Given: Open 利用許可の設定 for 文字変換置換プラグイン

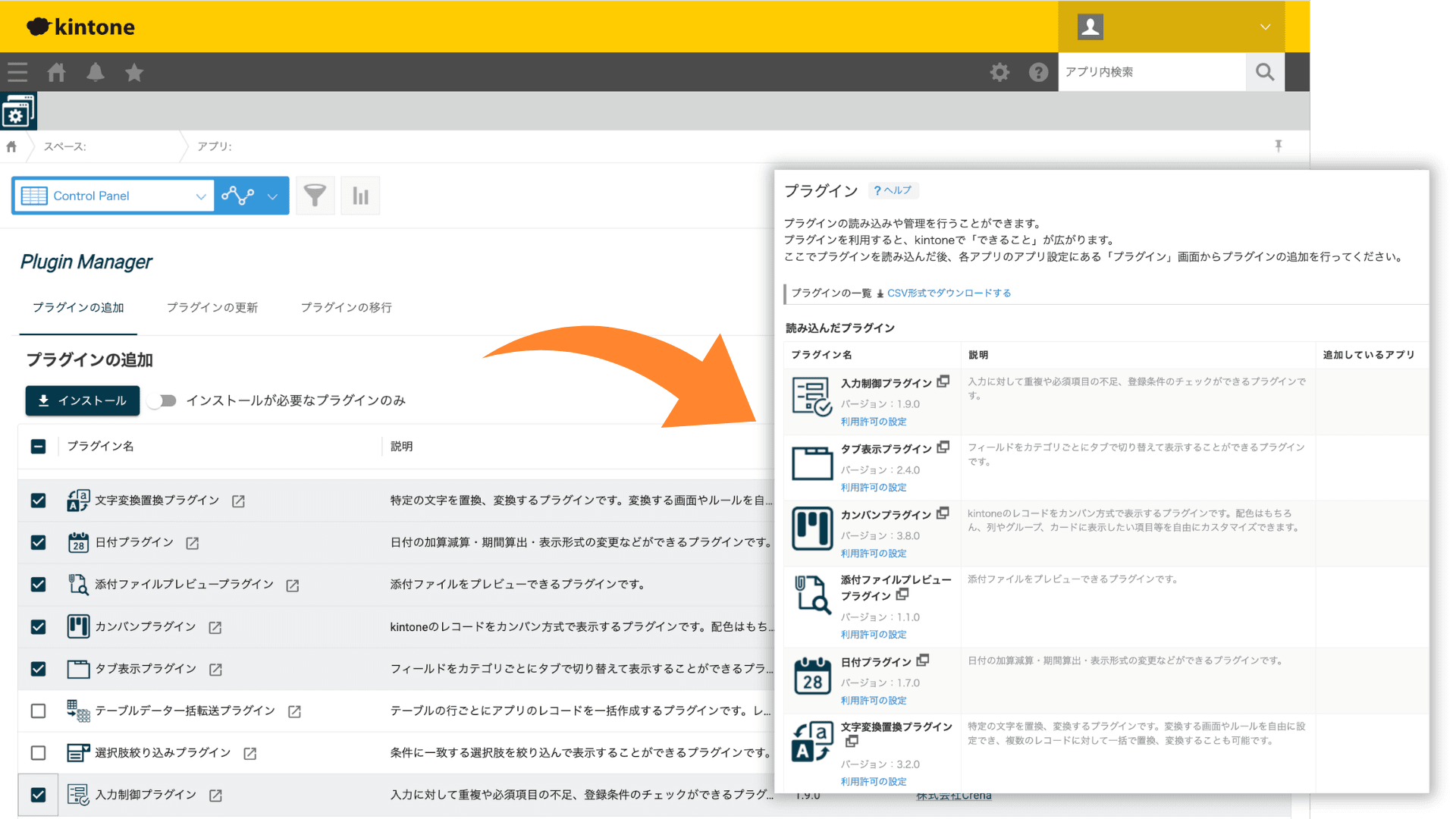Looking at the screenshot, I should pyautogui.click(x=874, y=782).
